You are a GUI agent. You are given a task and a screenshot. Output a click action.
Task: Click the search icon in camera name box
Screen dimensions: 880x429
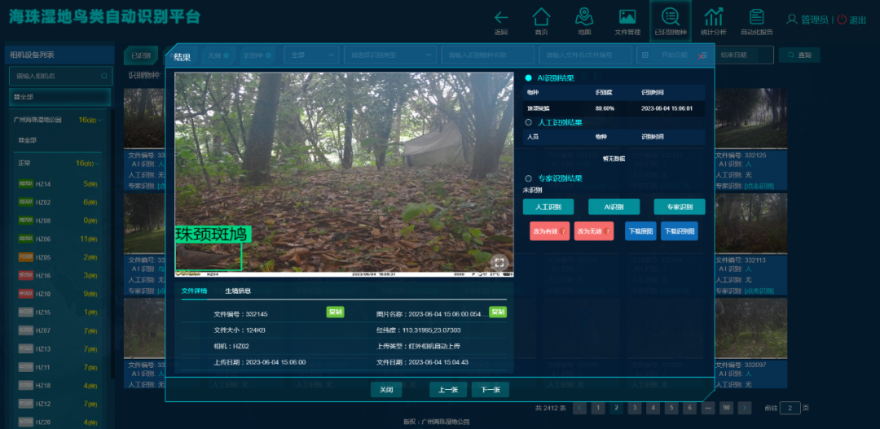[104, 76]
